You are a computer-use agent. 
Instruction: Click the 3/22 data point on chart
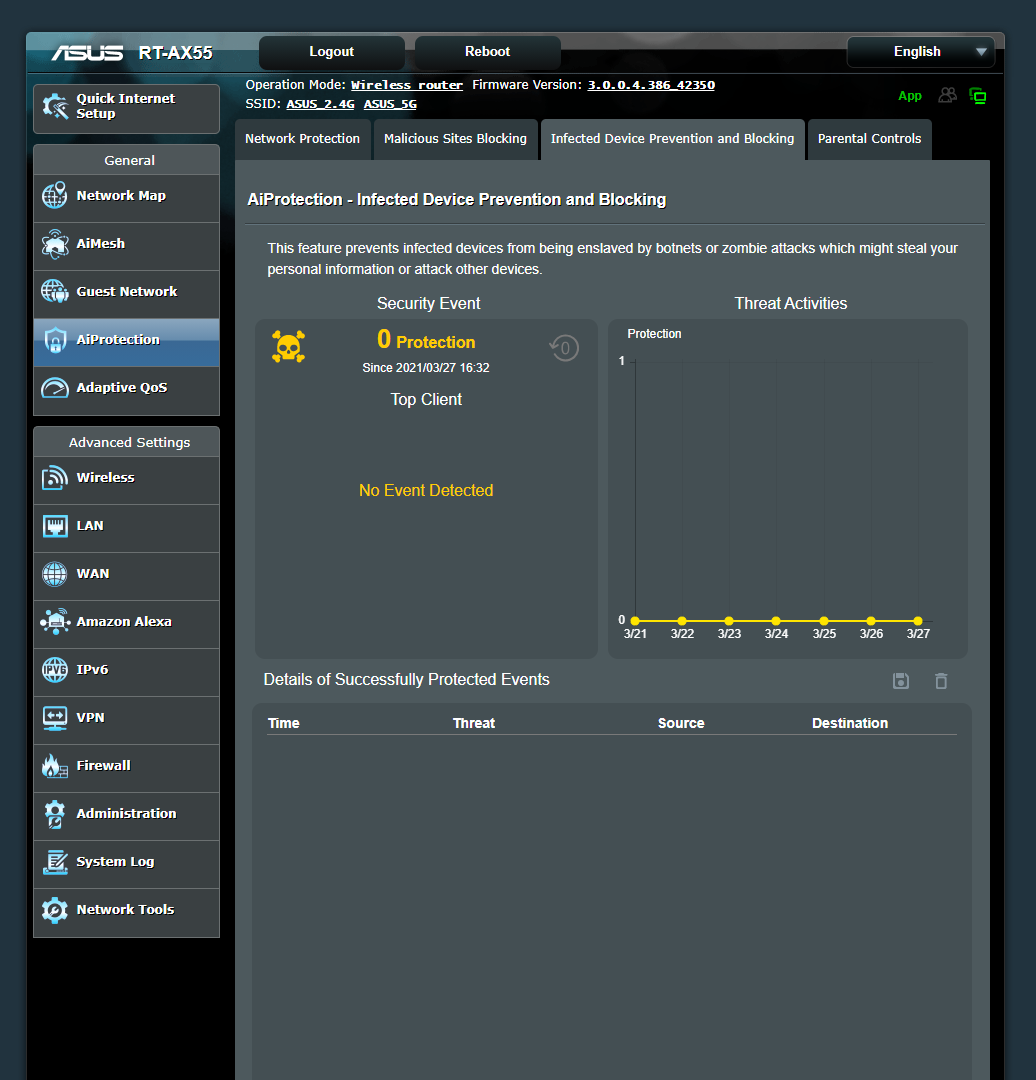pos(682,621)
